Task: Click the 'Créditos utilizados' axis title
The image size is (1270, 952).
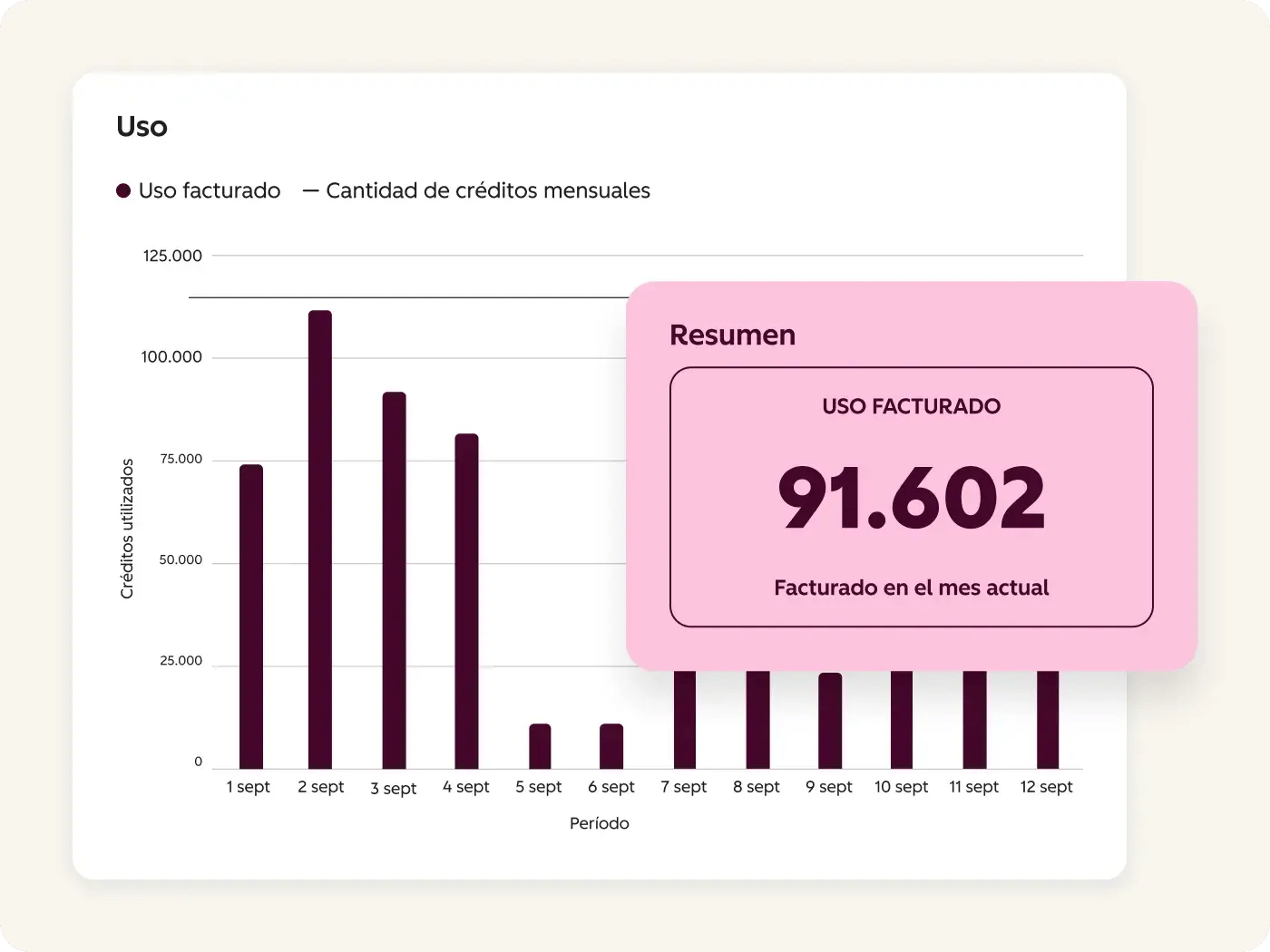Action: [127, 529]
